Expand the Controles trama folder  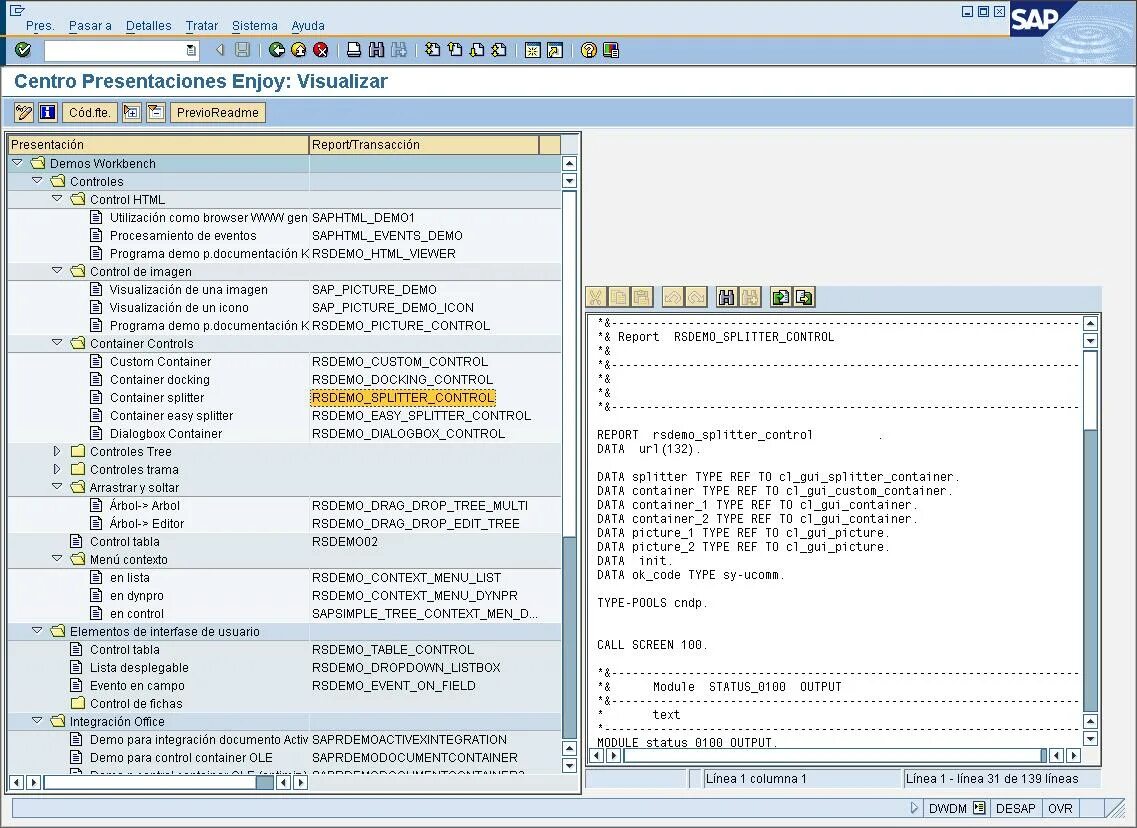tap(57, 469)
